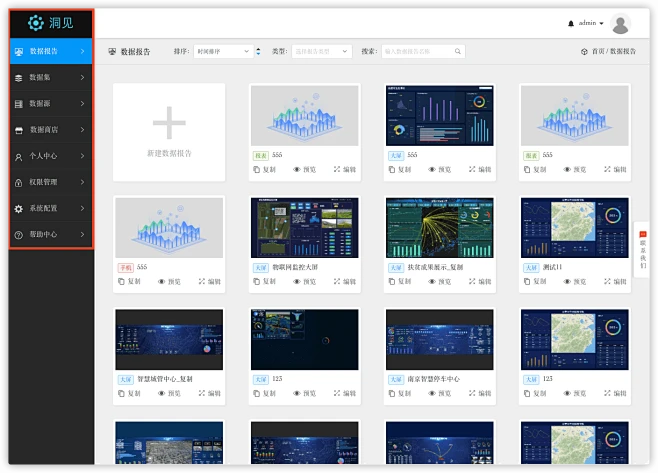Open the 类型 report type dropdown

click(x=321, y=51)
